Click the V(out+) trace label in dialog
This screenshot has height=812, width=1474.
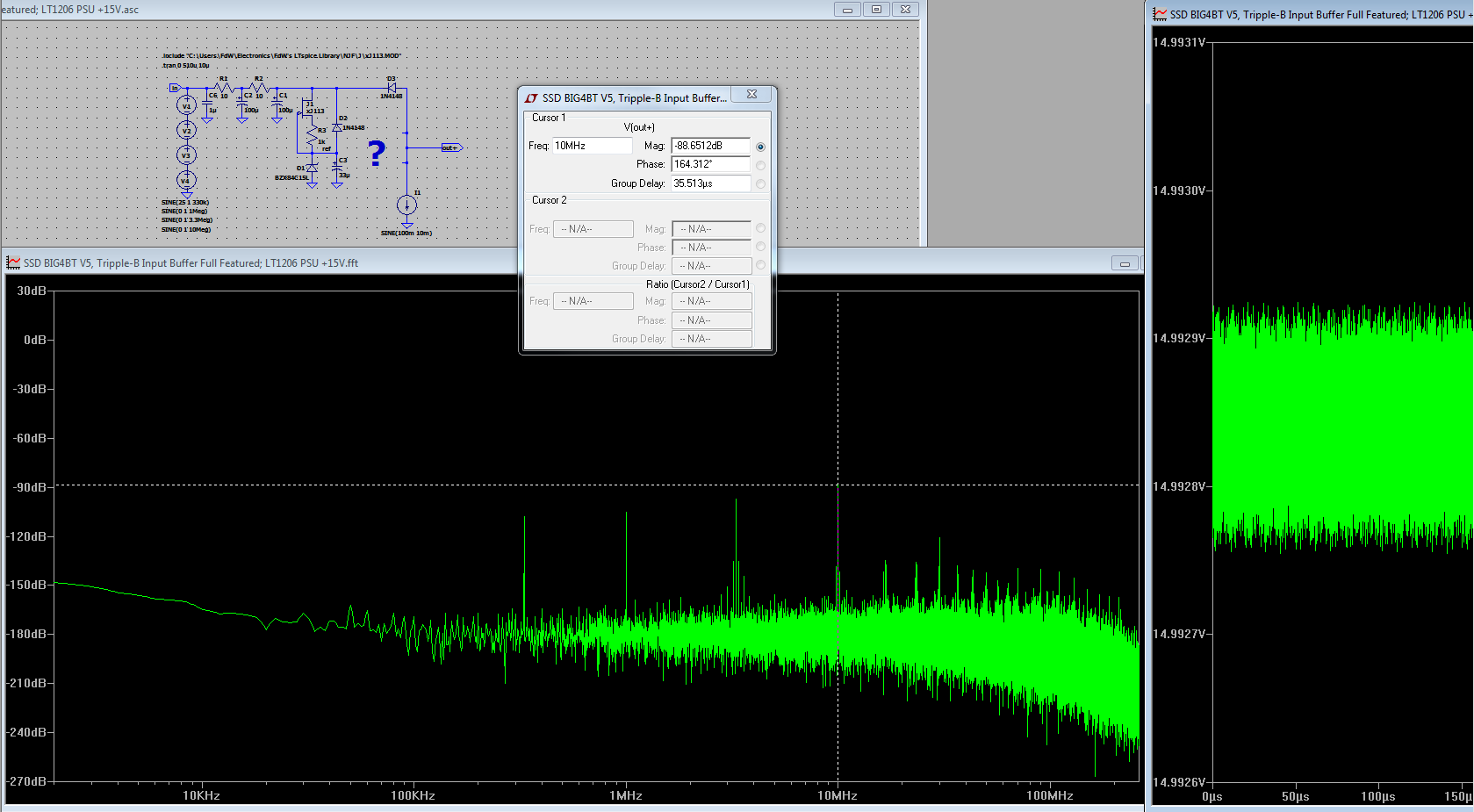[x=639, y=127]
